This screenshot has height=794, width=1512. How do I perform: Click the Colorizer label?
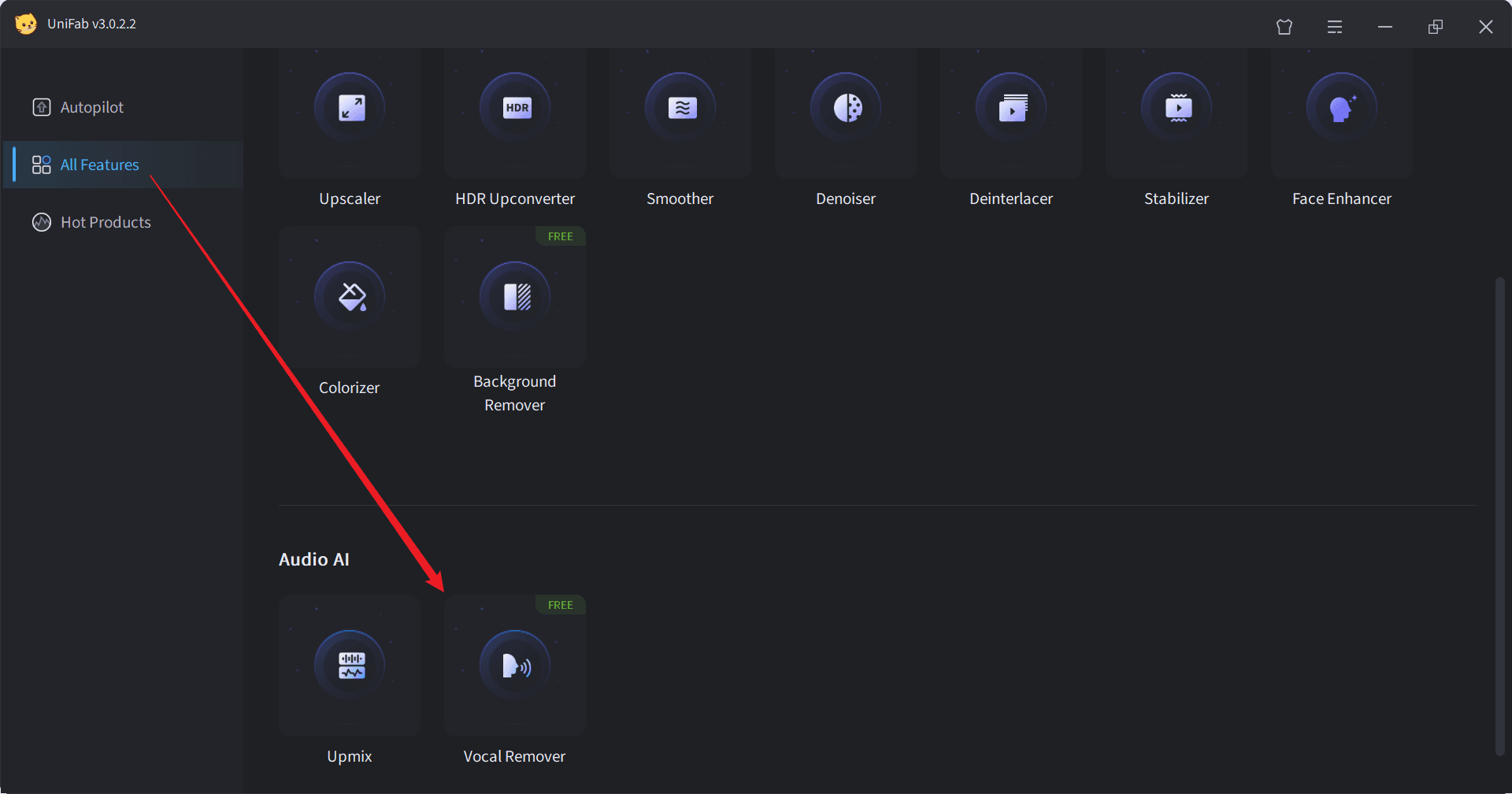point(350,388)
